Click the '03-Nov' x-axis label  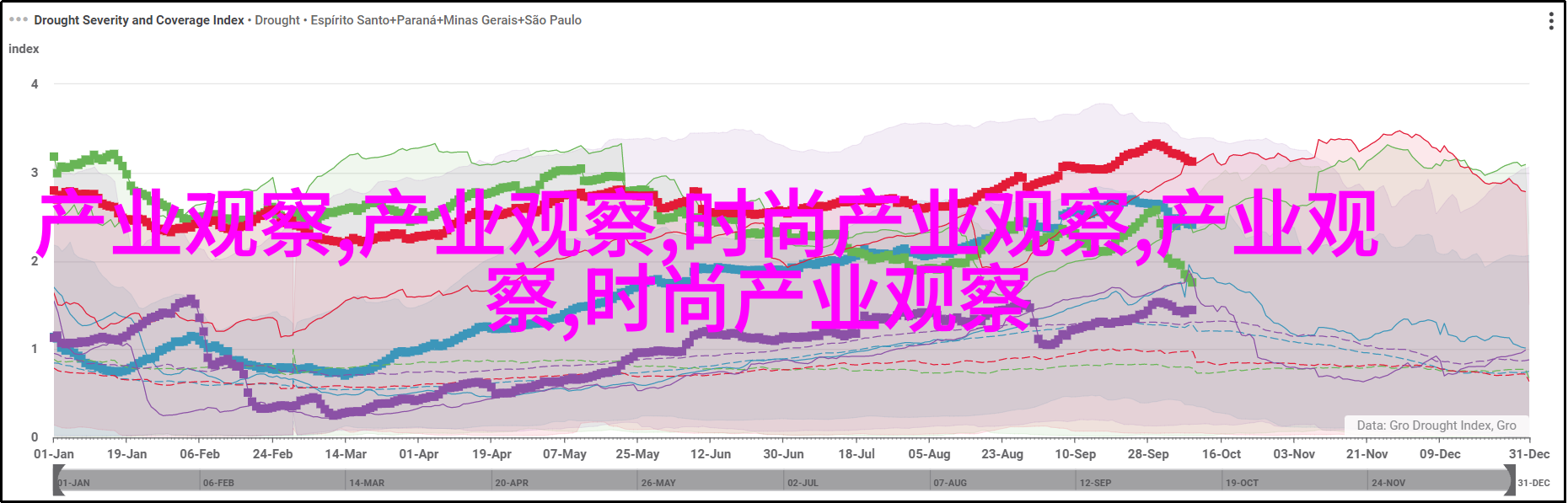pos(1294,454)
